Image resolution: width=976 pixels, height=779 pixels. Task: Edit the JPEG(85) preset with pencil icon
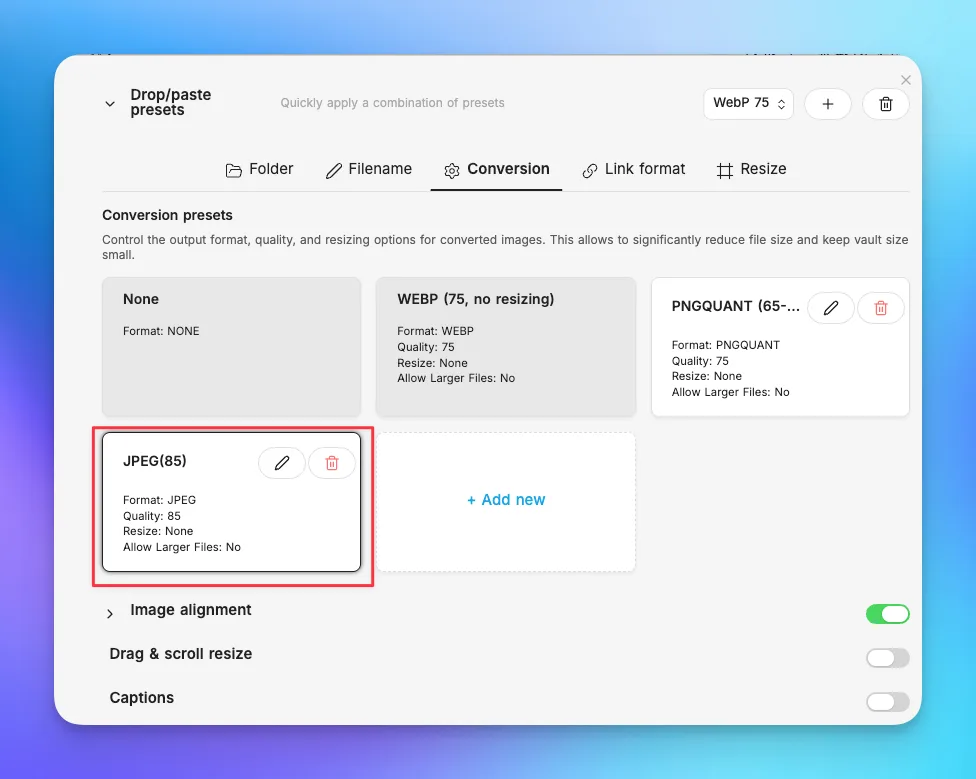pos(281,463)
